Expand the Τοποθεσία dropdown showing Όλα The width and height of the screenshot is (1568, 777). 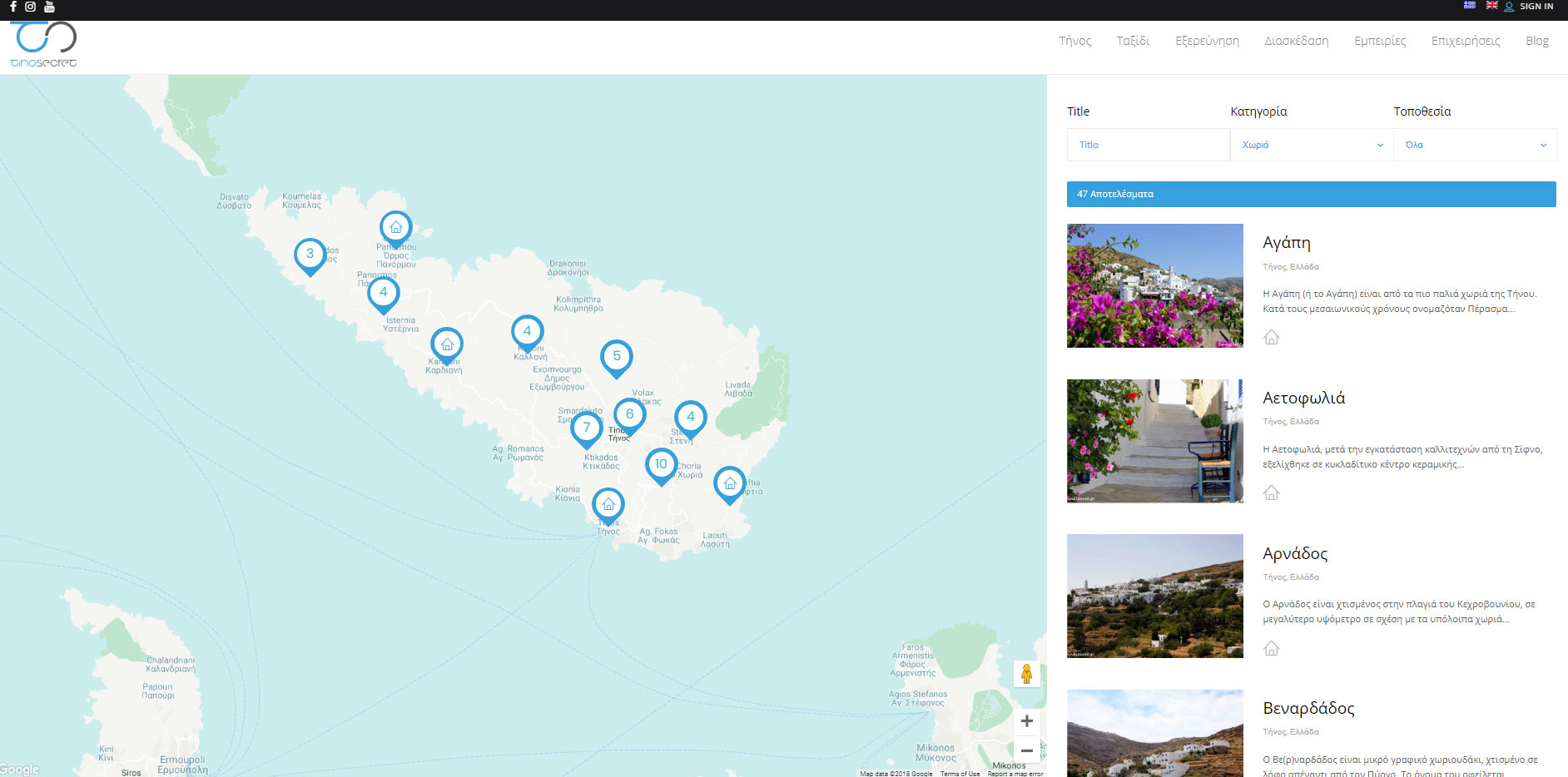click(1475, 145)
